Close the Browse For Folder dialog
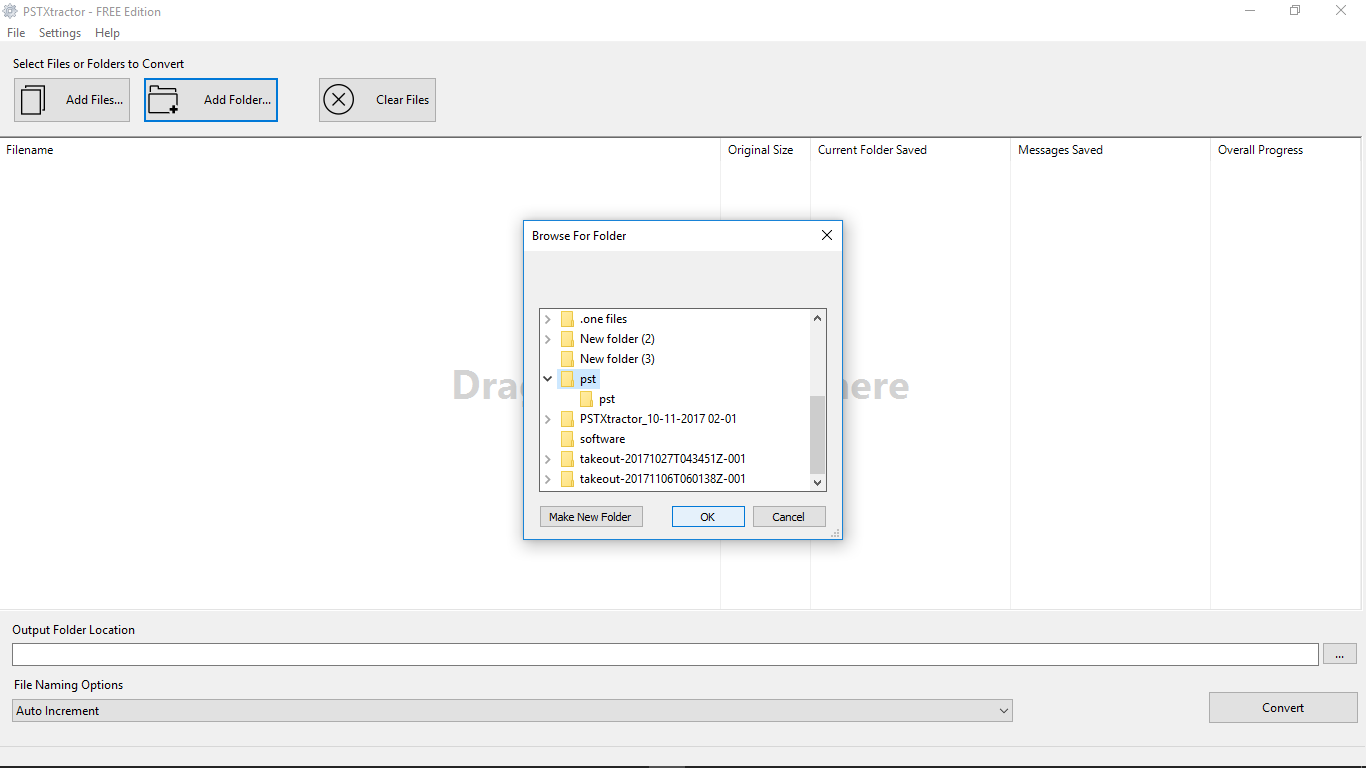This screenshot has width=1366, height=768. [x=827, y=236]
